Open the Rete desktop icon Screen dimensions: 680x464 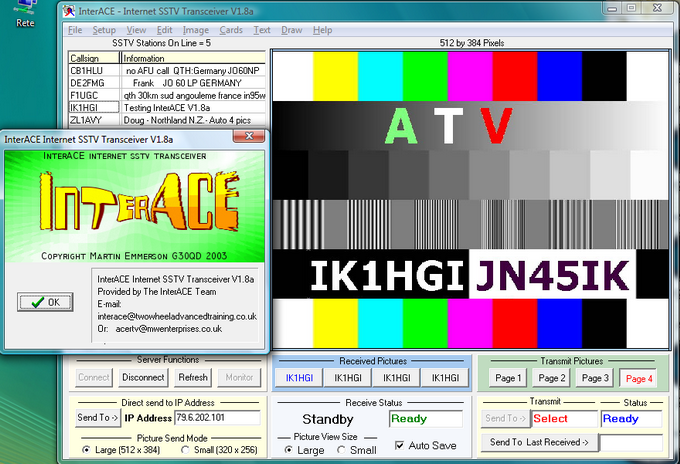pyautogui.click(x=25, y=13)
